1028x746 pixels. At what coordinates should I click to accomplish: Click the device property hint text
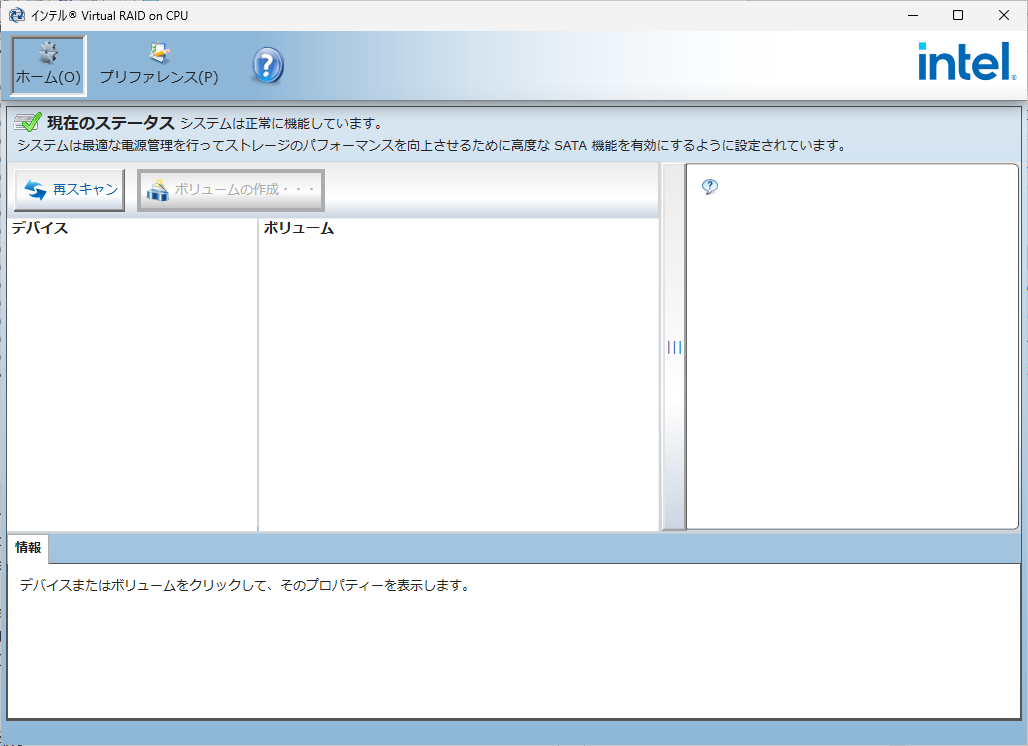point(244,585)
